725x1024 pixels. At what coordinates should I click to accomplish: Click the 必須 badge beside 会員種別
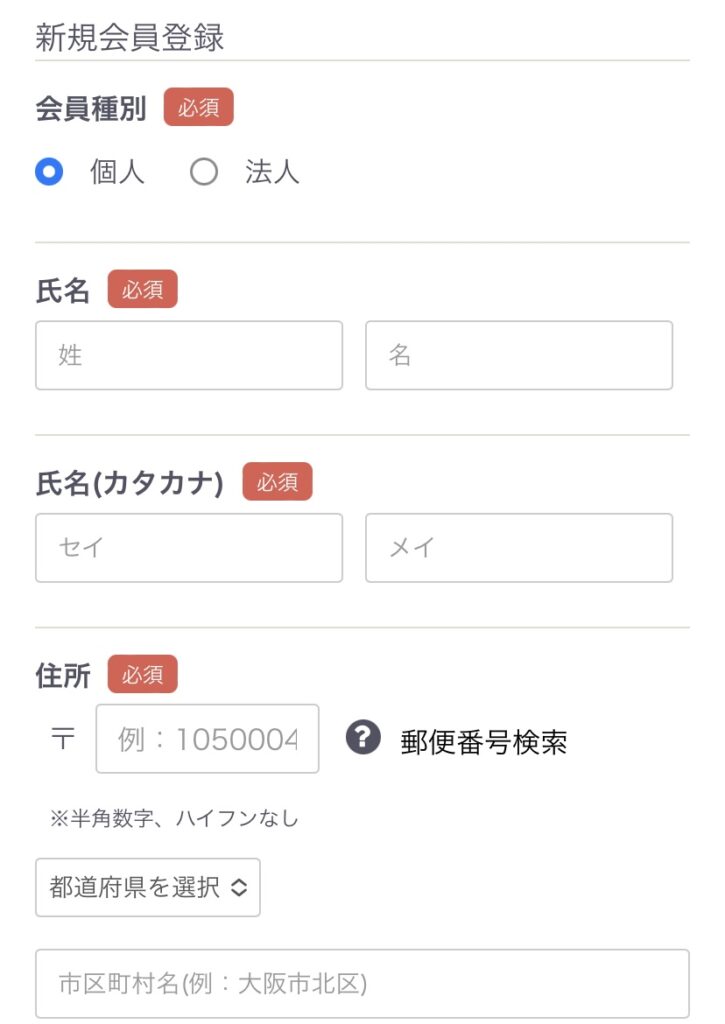[x=199, y=107]
